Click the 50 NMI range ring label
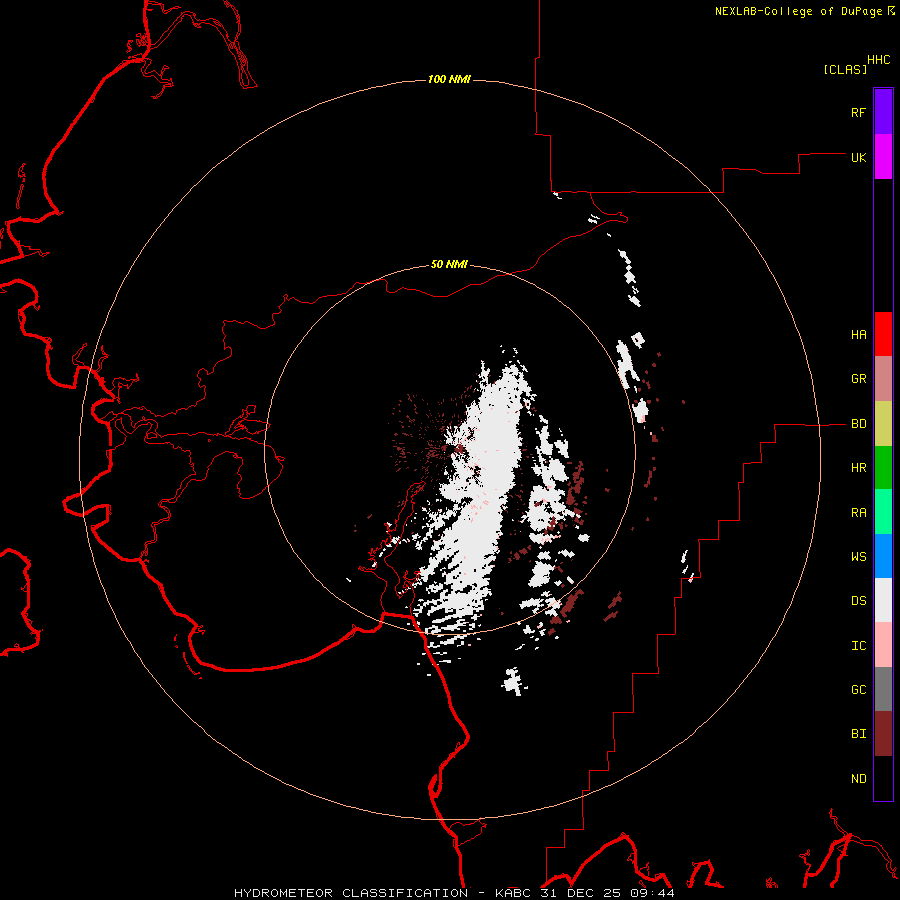The height and width of the screenshot is (900, 900). [449, 264]
